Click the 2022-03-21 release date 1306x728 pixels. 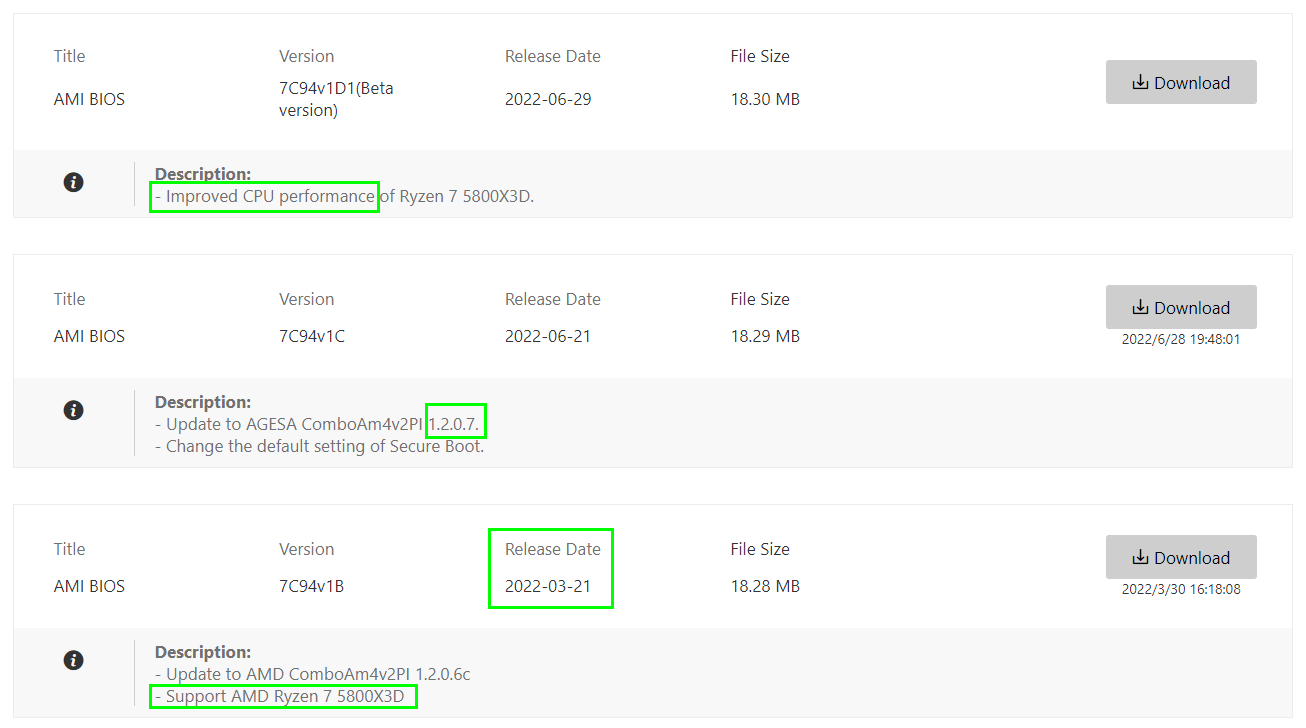click(x=548, y=586)
